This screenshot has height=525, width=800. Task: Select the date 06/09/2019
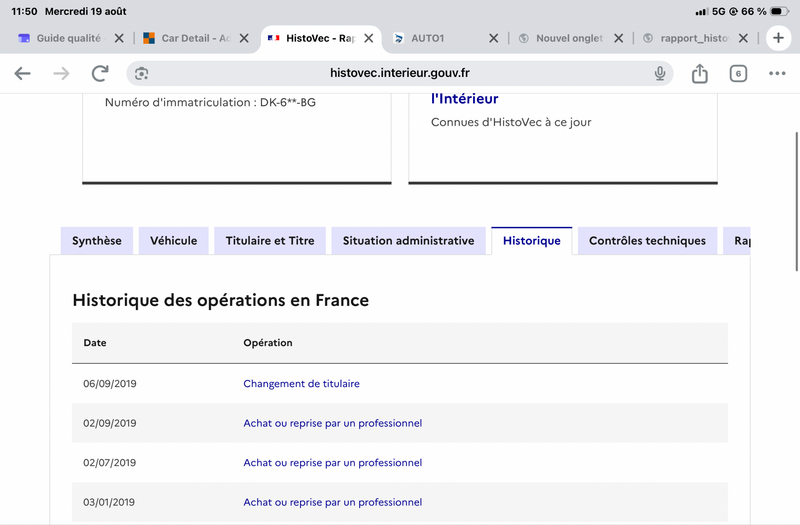coord(110,384)
